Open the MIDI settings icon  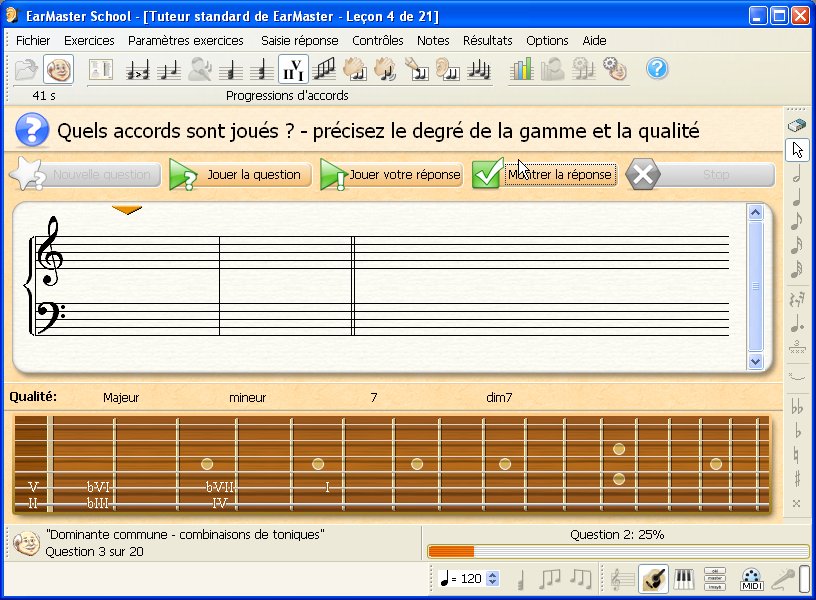coord(751,578)
